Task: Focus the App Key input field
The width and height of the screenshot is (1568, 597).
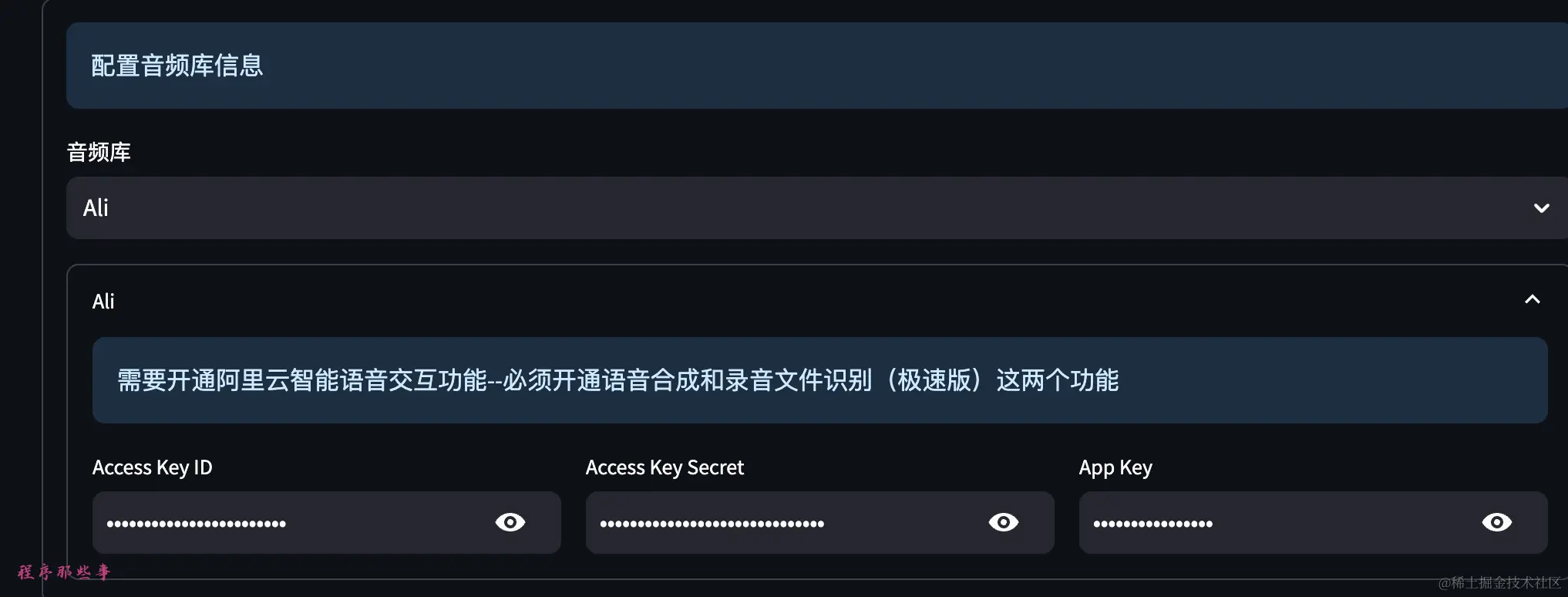Action: pyautogui.click(x=1313, y=522)
